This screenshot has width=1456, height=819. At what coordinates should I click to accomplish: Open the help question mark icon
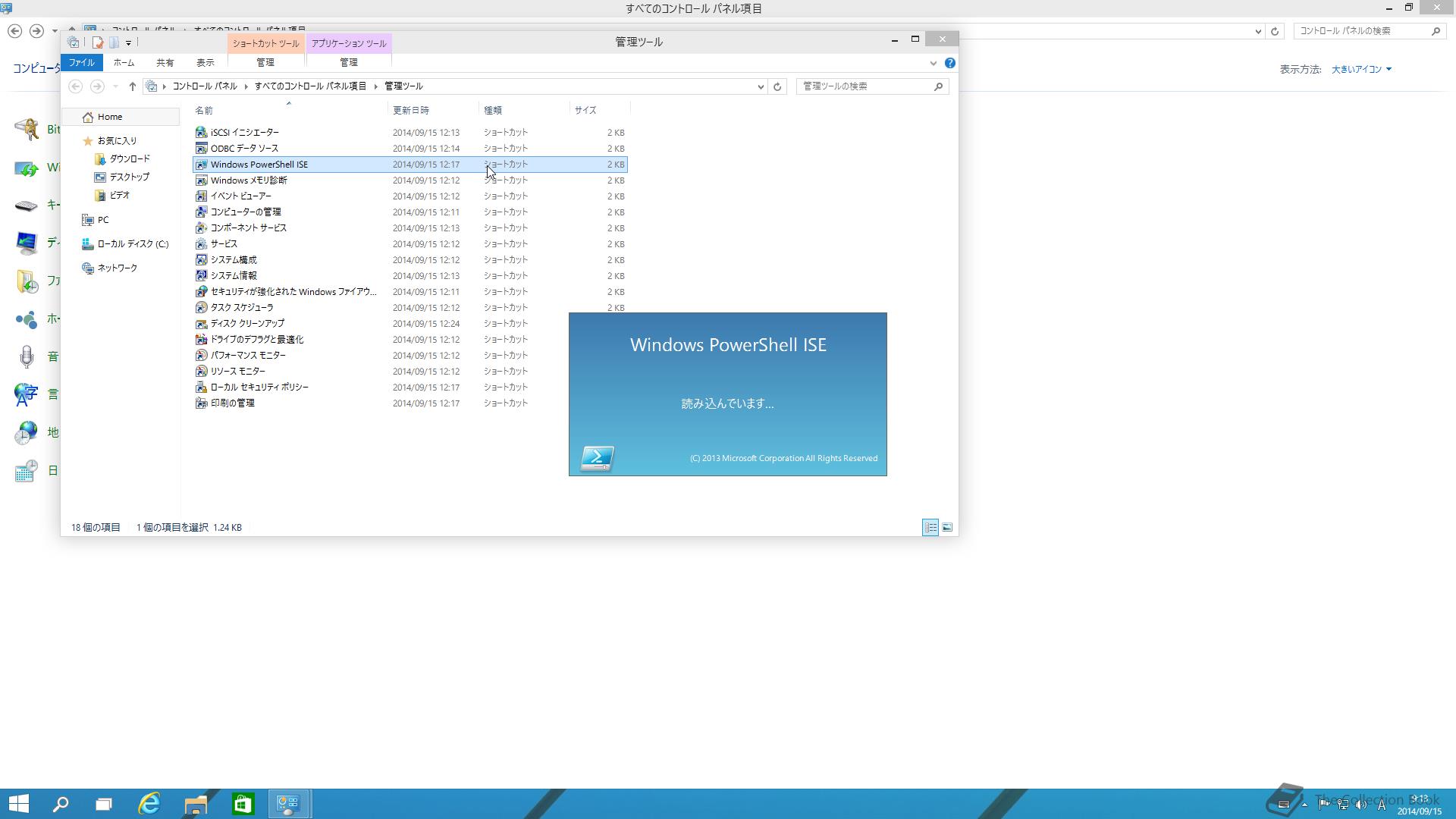tap(949, 63)
